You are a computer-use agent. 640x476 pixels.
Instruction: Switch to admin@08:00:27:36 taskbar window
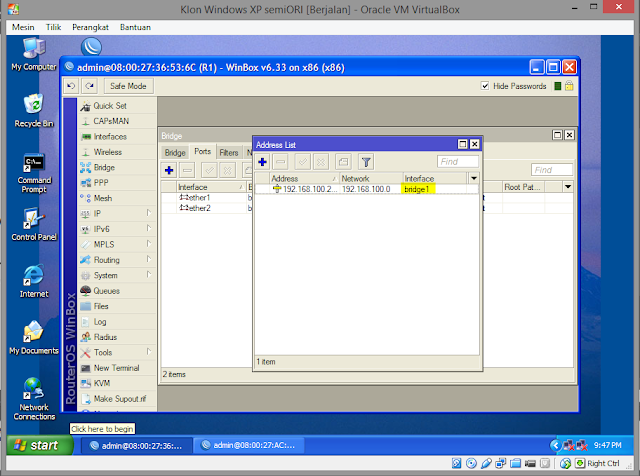[x=136, y=445]
